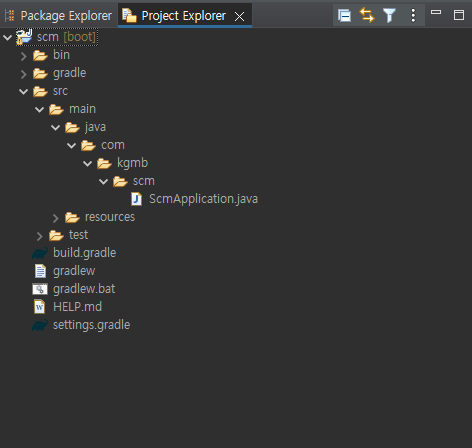Select the 'src' folder name
This screenshot has height=448, width=472.
(x=60, y=91)
